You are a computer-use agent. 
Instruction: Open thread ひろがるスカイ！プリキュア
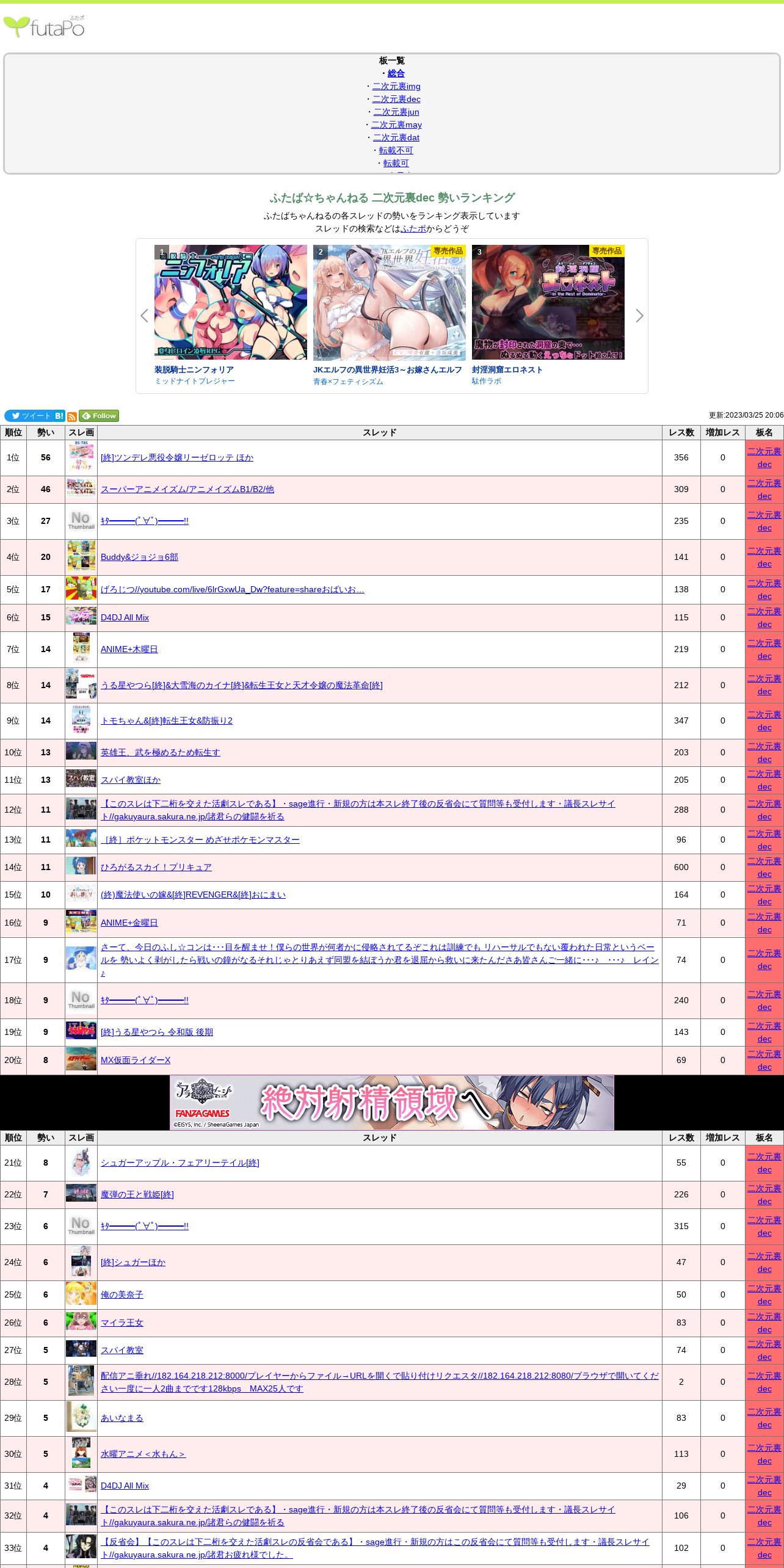pos(156,867)
